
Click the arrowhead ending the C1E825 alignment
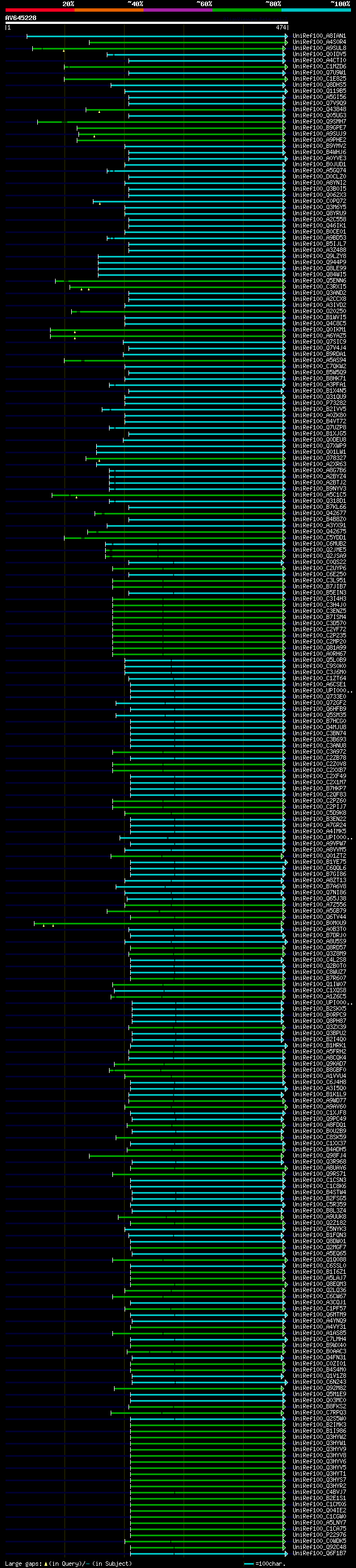point(286,79)
